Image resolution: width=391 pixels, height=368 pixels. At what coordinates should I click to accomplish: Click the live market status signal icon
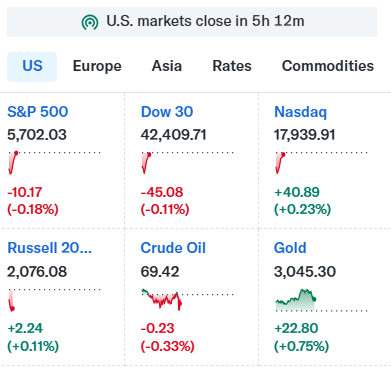(x=90, y=22)
